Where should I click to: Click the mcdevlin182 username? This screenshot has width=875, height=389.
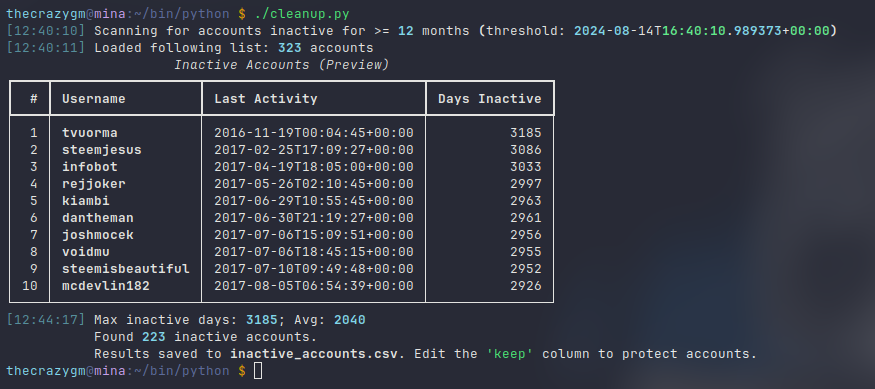tap(106, 286)
